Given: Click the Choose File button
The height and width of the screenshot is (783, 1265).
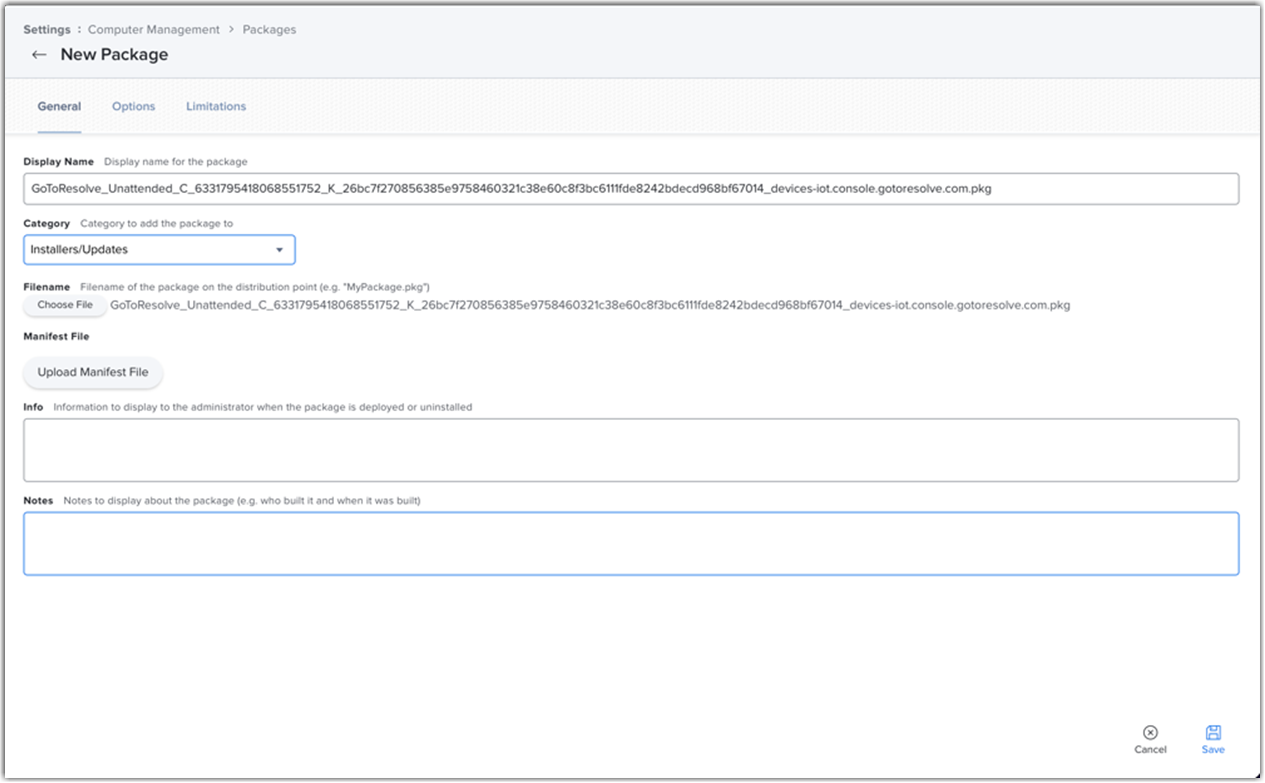Looking at the screenshot, I should pos(65,305).
